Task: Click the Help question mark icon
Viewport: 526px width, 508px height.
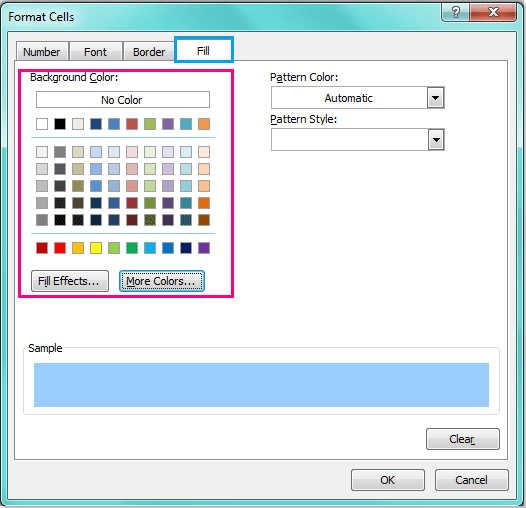Action: 456,12
